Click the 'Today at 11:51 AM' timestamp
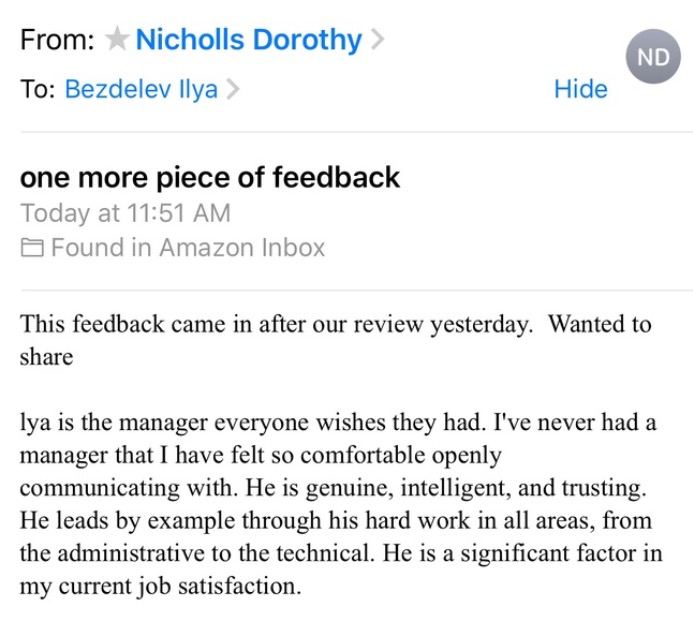The height and width of the screenshot is (627, 693). tap(125, 213)
